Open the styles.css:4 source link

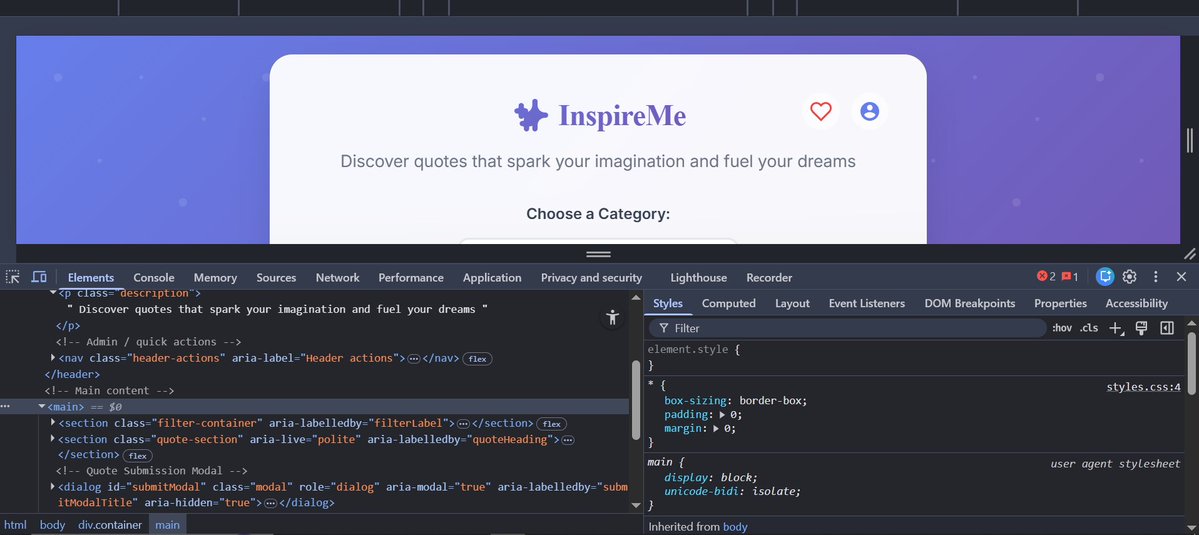tap(1143, 387)
